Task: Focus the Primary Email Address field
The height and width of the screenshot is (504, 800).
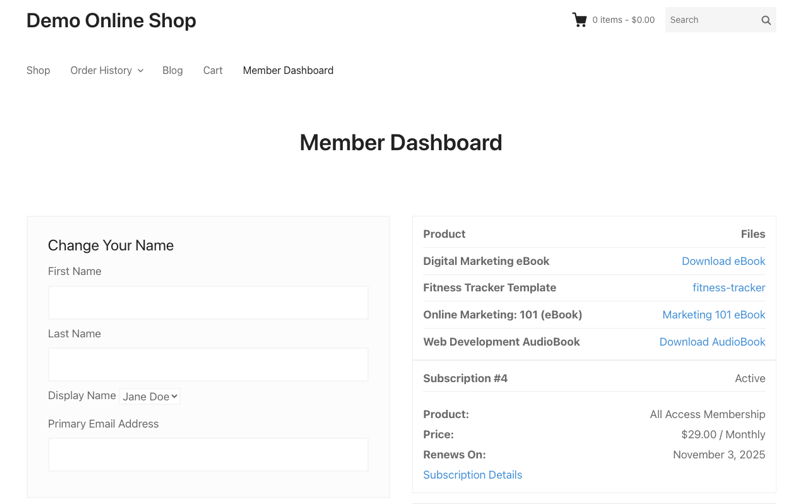Action: (208, 455)
